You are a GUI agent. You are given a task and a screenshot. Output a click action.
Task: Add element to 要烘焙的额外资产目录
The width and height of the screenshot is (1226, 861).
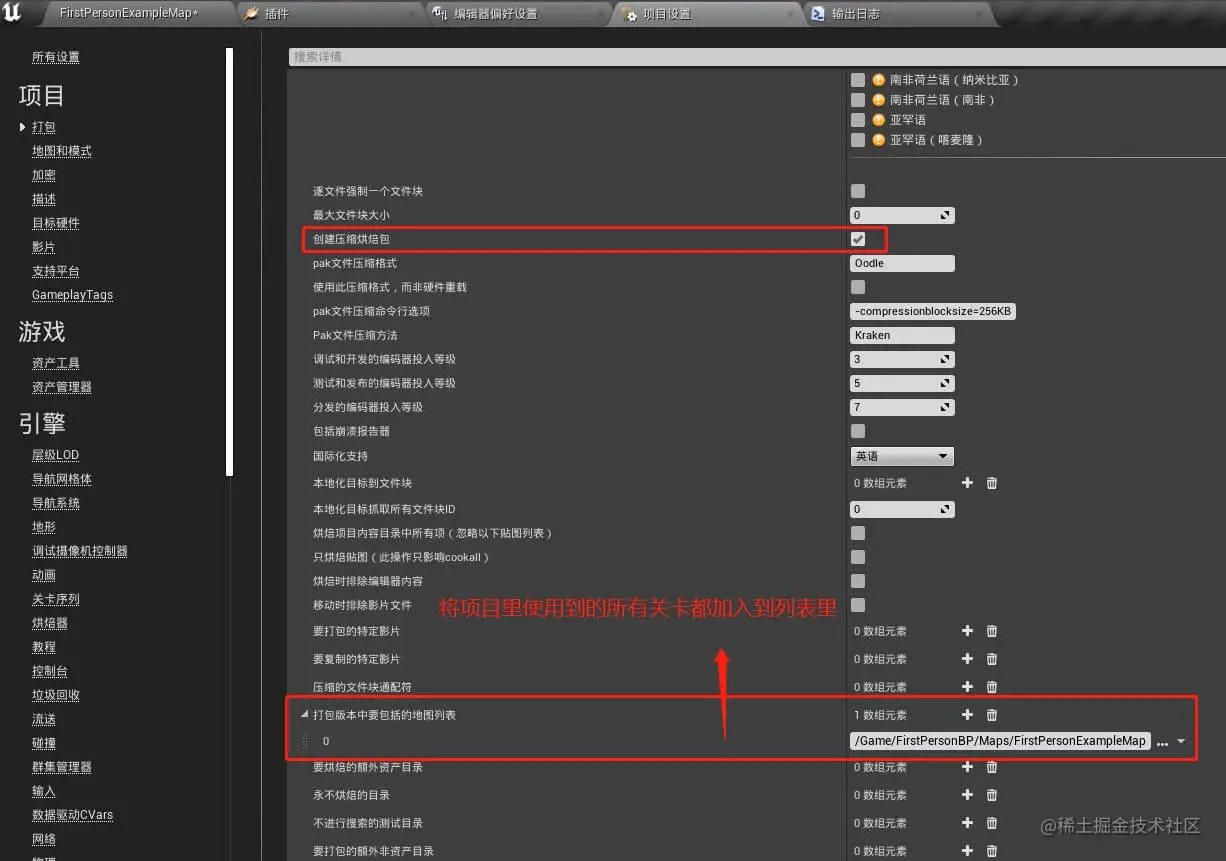pyautogui.click(x=967, y=767)
